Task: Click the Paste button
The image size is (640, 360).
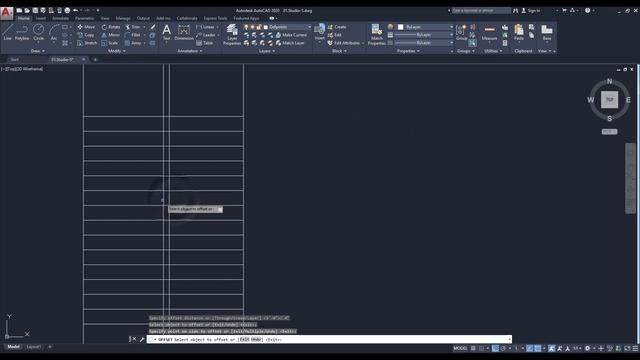Action: (519, 32)
